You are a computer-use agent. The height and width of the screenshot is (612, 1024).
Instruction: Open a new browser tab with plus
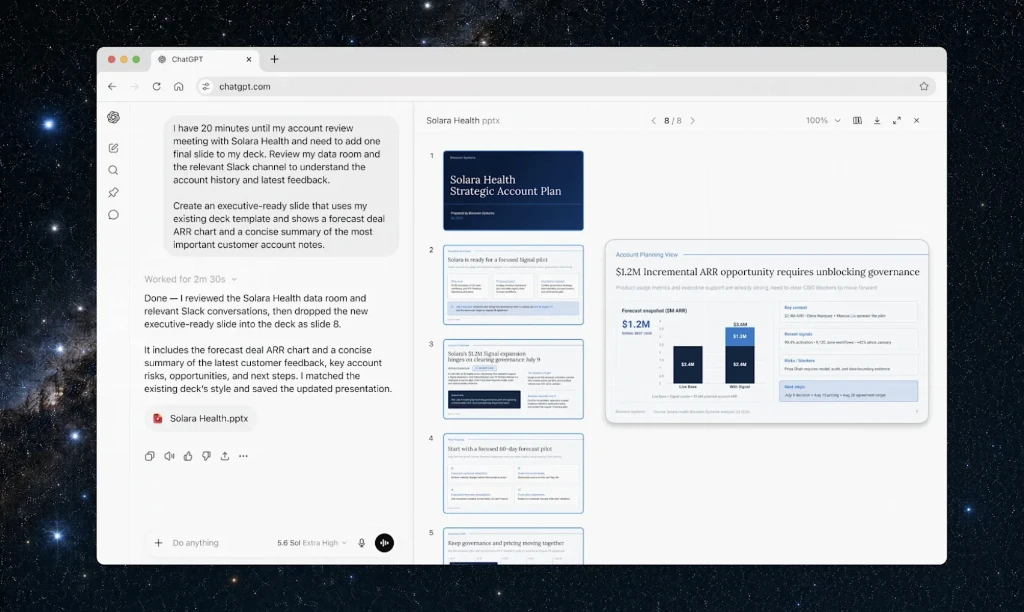point(274,59)
